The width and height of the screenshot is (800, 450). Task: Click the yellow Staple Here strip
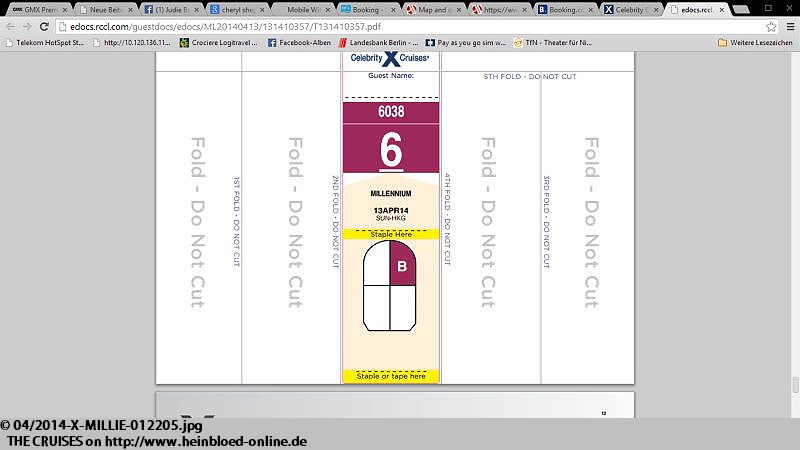(x=391, y=234)
